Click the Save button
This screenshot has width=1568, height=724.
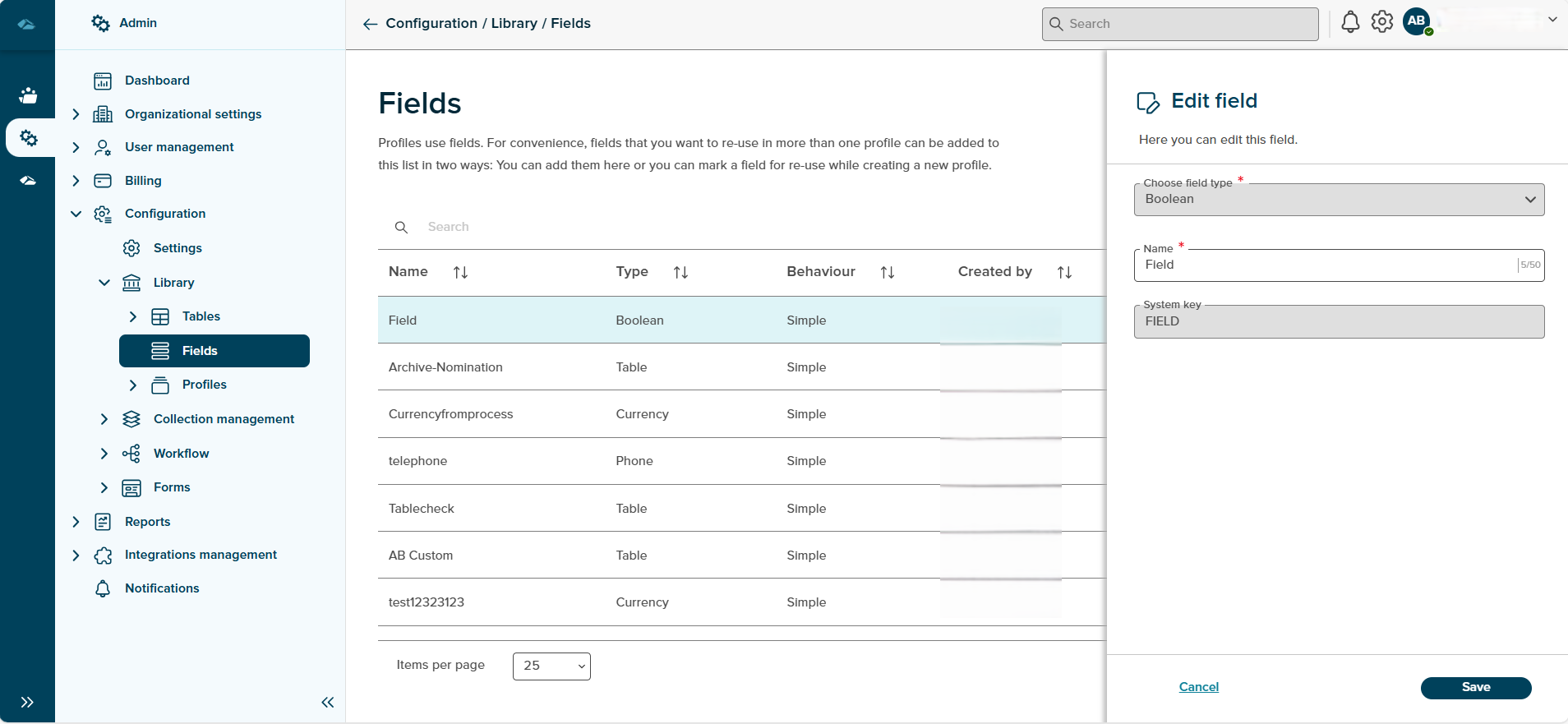1475,688
